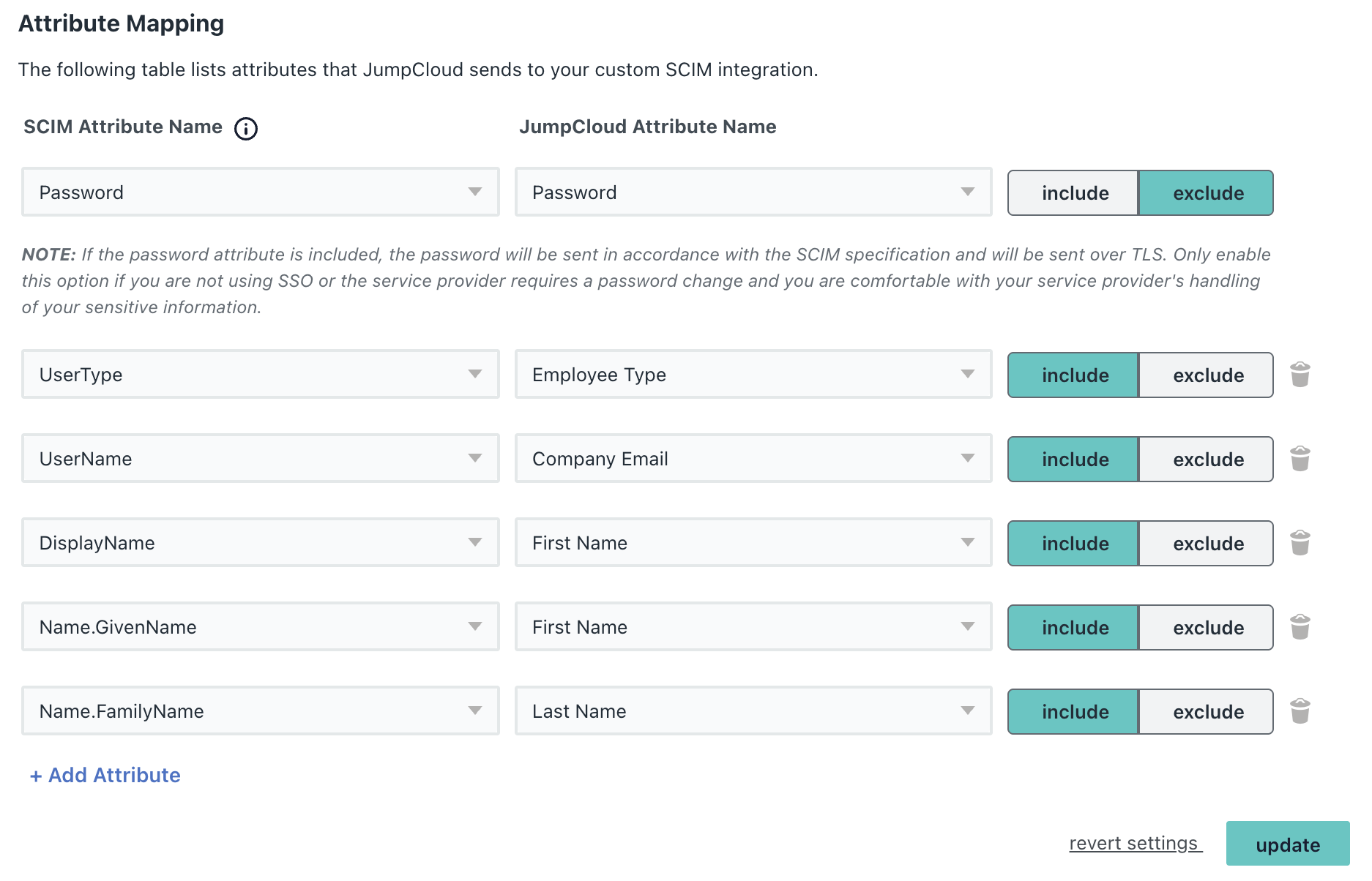Expand the Name.FamilyName SCIM dropdown
The image size is (1372, 881).
(261, 711)
